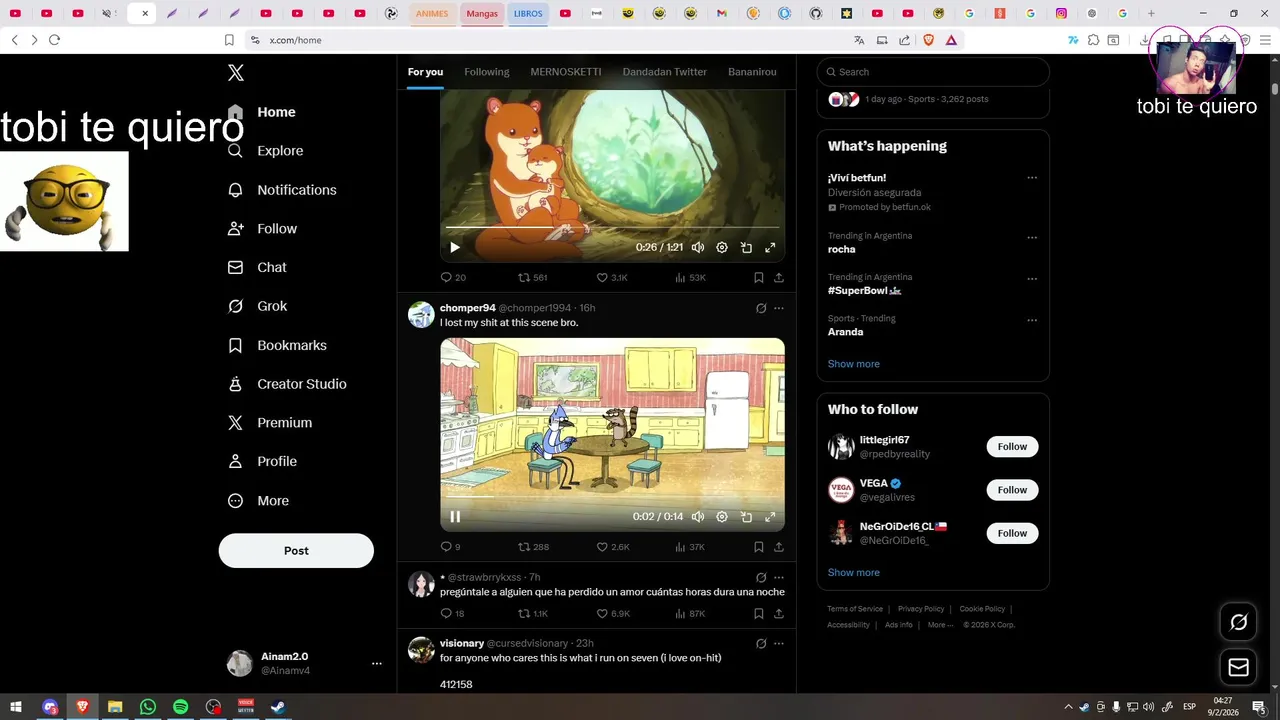This screenshot has height=720, width=1280.
Task: Switch to the Following tab
Action: click(x=487, y=72)
